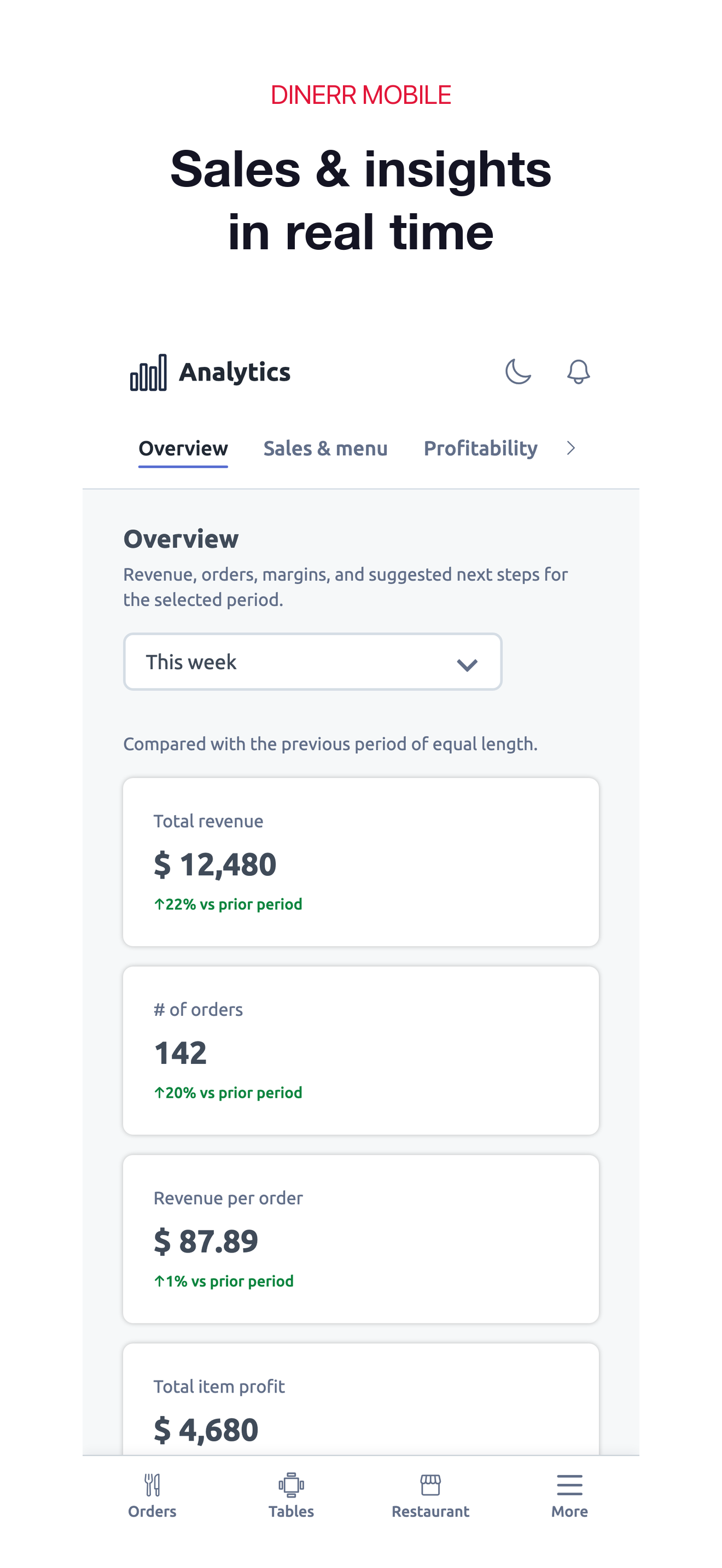Open notifications via the bell icon
The width and height of the screenshot is (722, 1568).
point(578,371)
